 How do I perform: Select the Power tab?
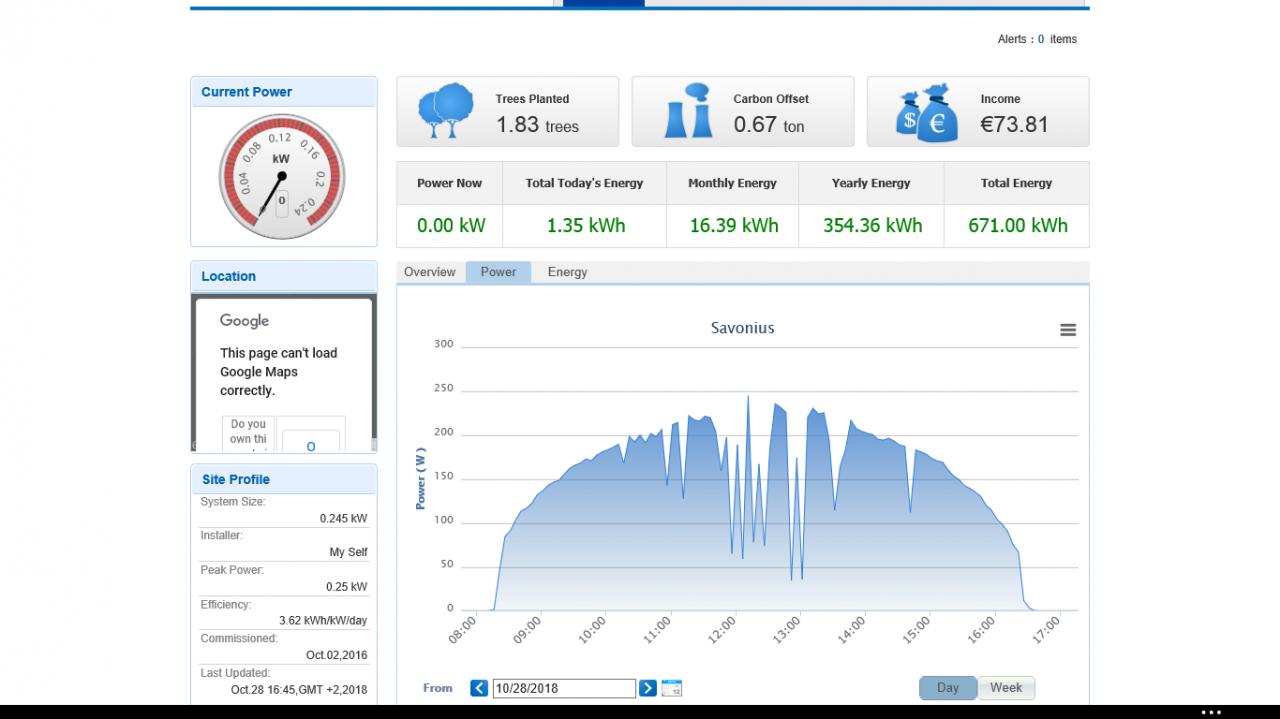point(499,272)
